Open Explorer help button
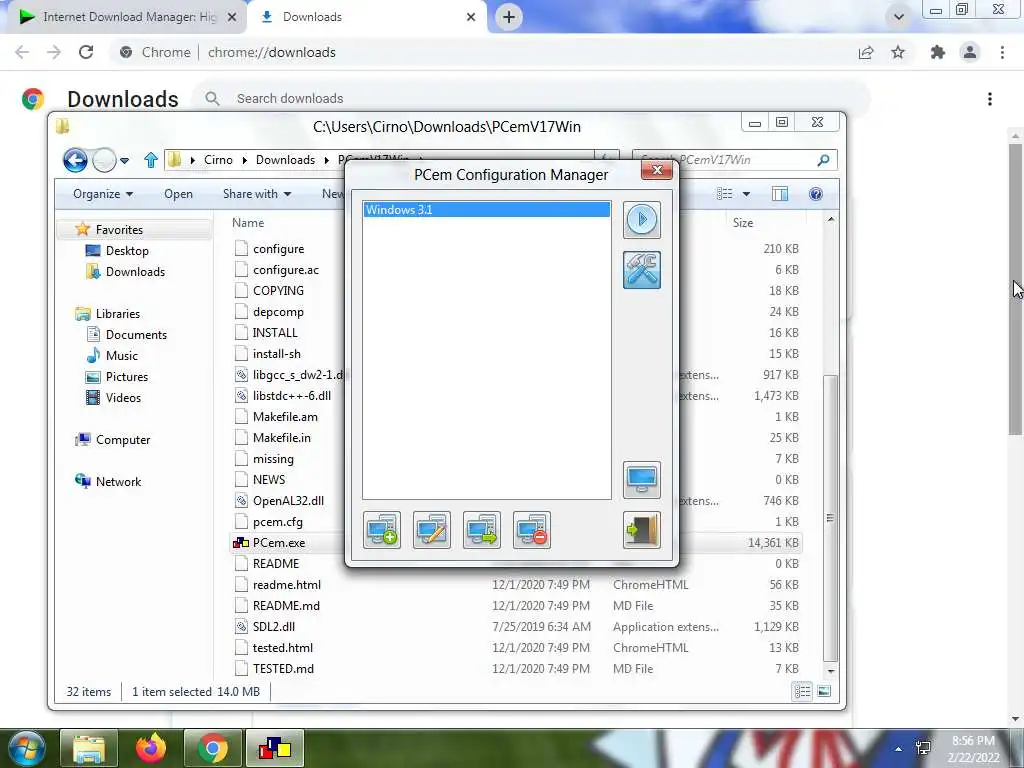 point(816,194)
